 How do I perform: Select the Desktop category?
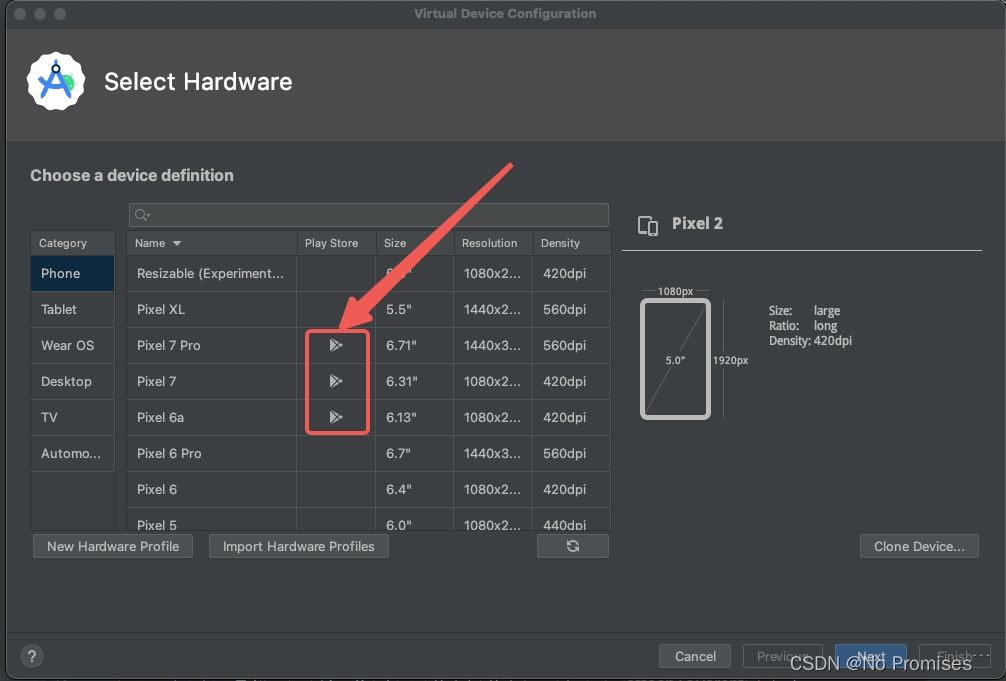pos(72,381)
